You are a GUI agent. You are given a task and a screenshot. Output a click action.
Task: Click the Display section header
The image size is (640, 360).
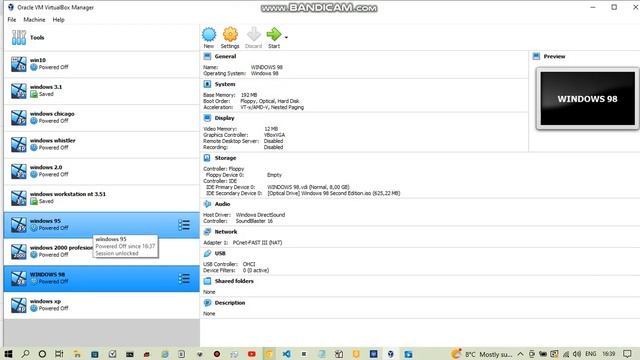pyautogui.click(x=224, y=118)
